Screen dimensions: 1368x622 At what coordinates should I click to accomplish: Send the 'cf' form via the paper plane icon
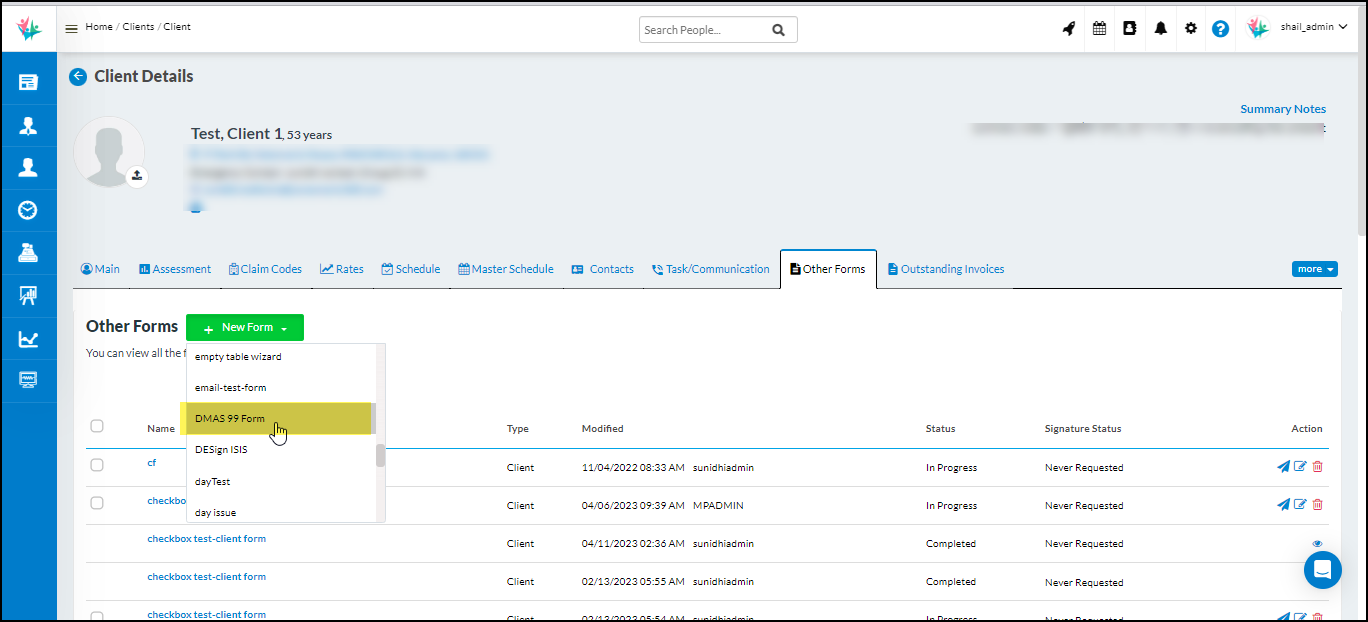(x=1283, y=466)
